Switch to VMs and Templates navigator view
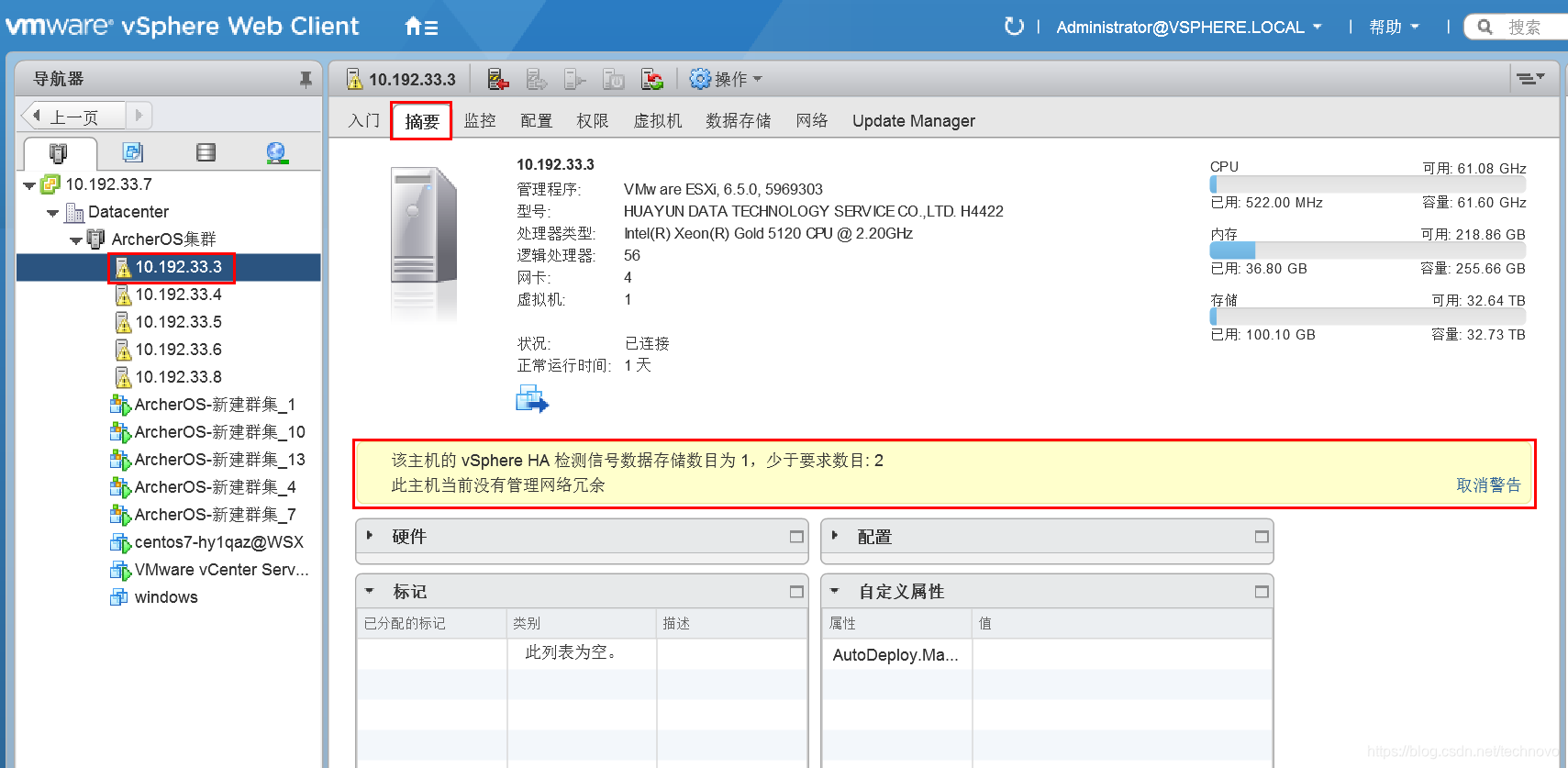 (132, 152)
